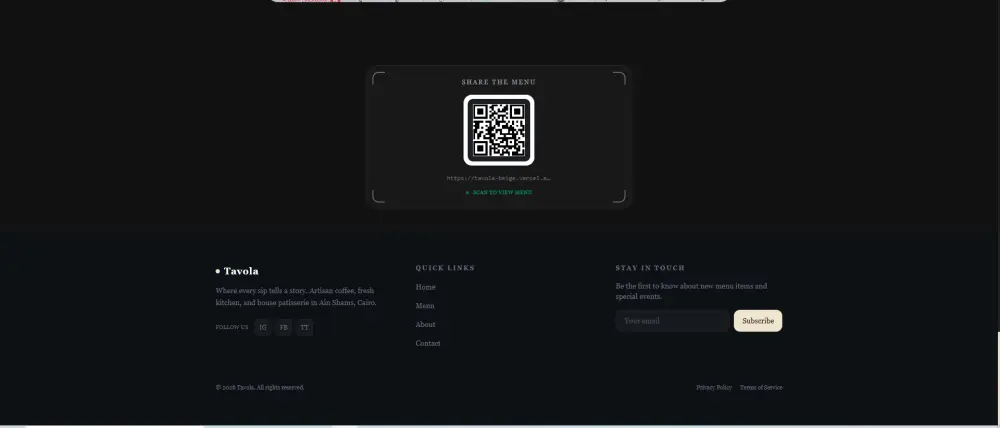Click the 'Where every sip tells a story' description
This screenshot has height=428, width=1000.
tap(296, 297)
